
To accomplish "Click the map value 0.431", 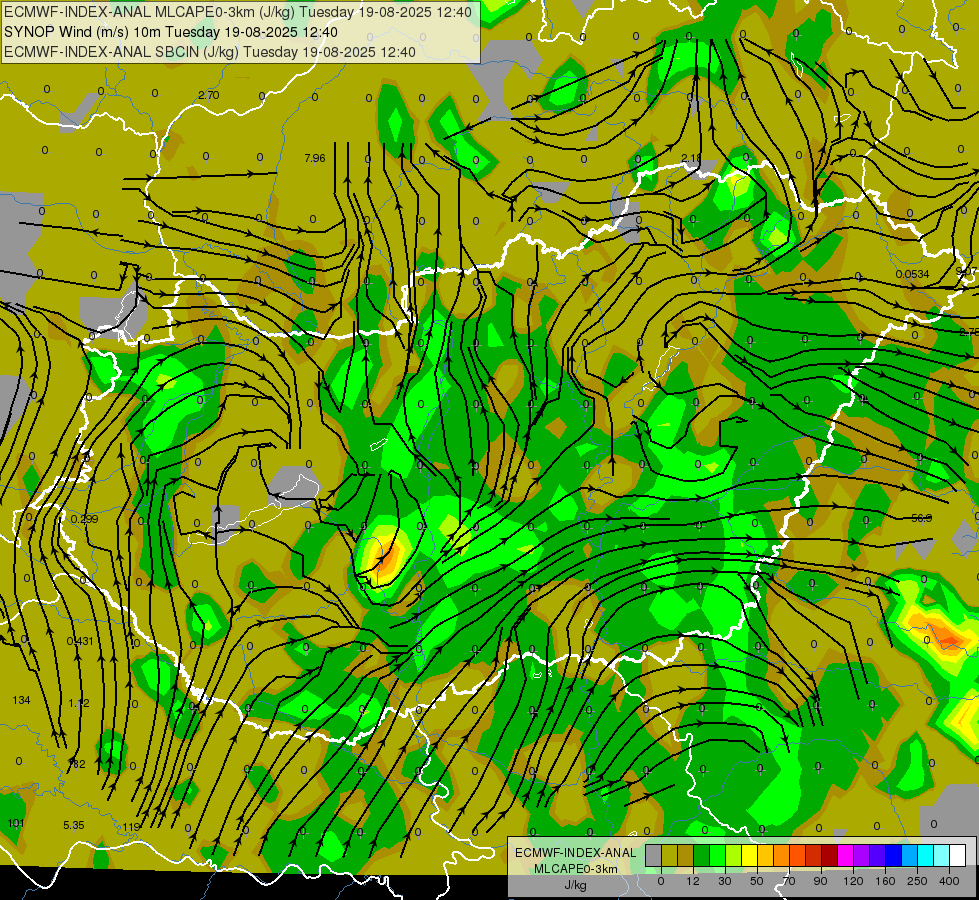I will coord(80,641).
